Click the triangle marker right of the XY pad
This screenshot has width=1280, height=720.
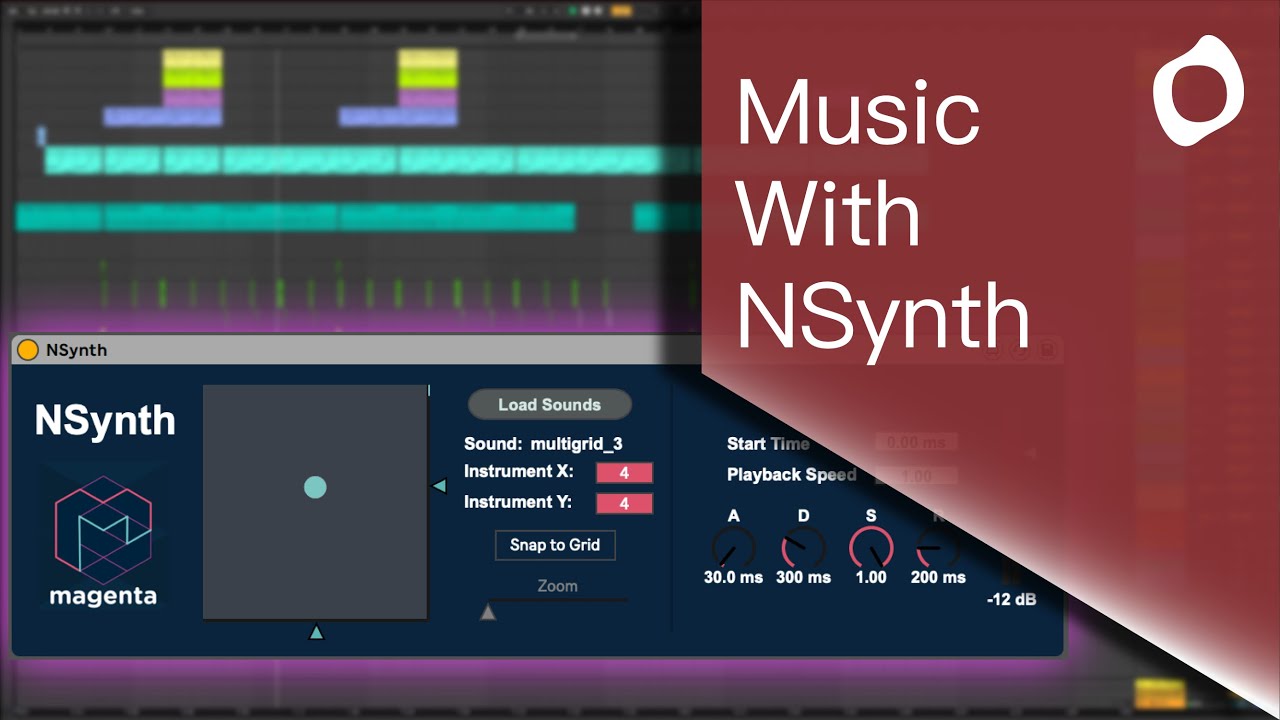[x=439, y=486]
